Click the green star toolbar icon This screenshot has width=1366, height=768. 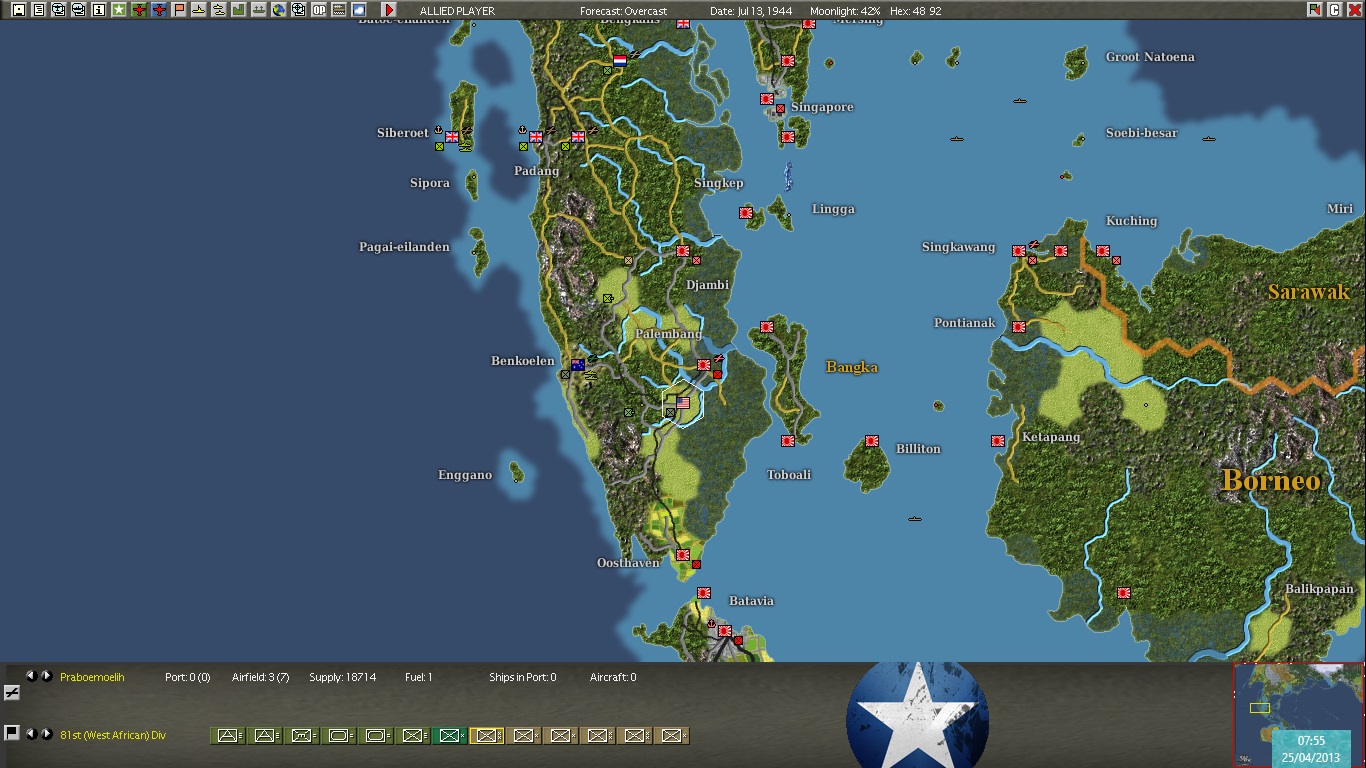[118, 10]
